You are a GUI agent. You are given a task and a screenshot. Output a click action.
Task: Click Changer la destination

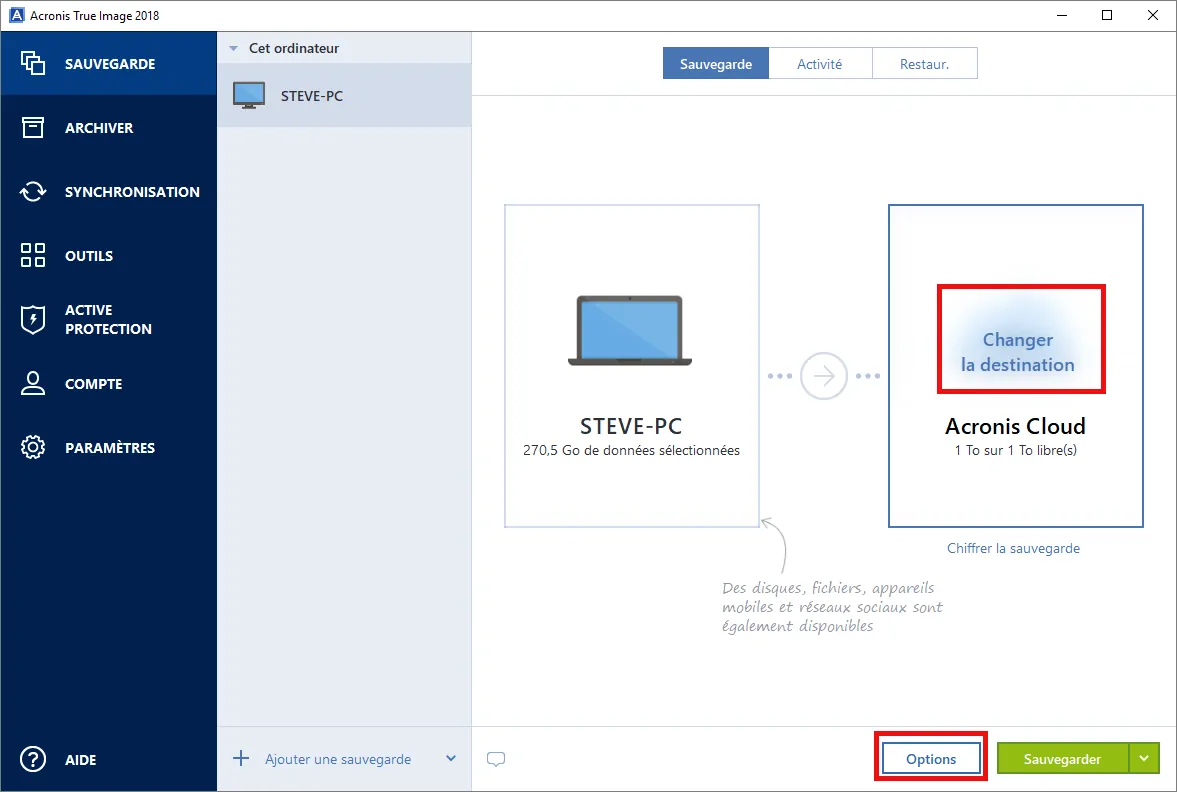[x=1018, y=352]
